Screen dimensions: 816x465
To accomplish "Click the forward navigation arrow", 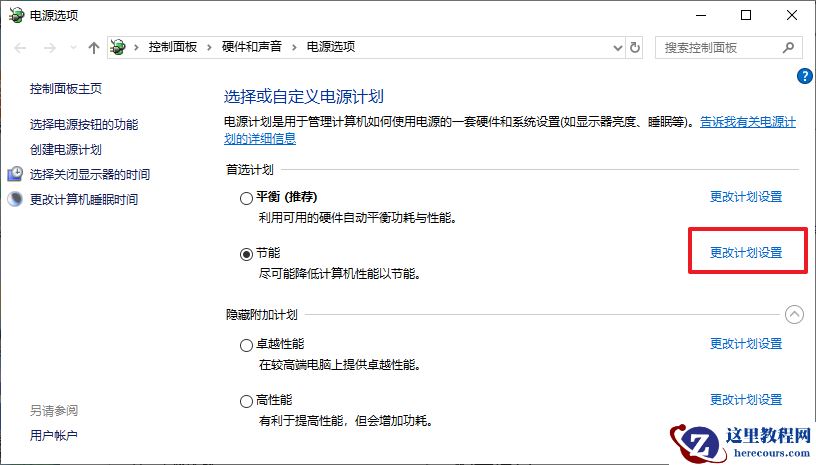I will pyautogui.click(x=49, y=48).
